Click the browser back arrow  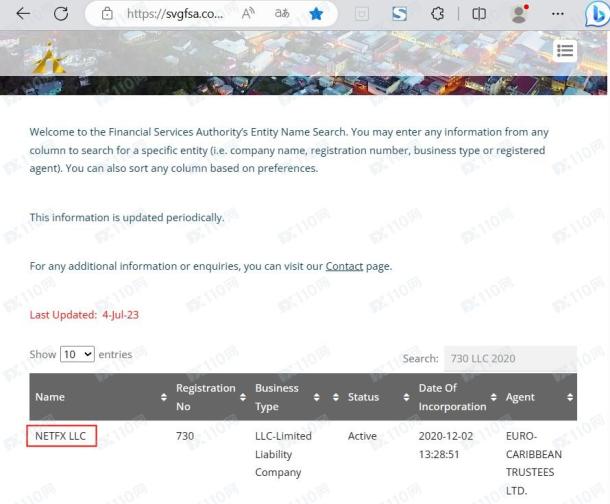click(22, 14)
